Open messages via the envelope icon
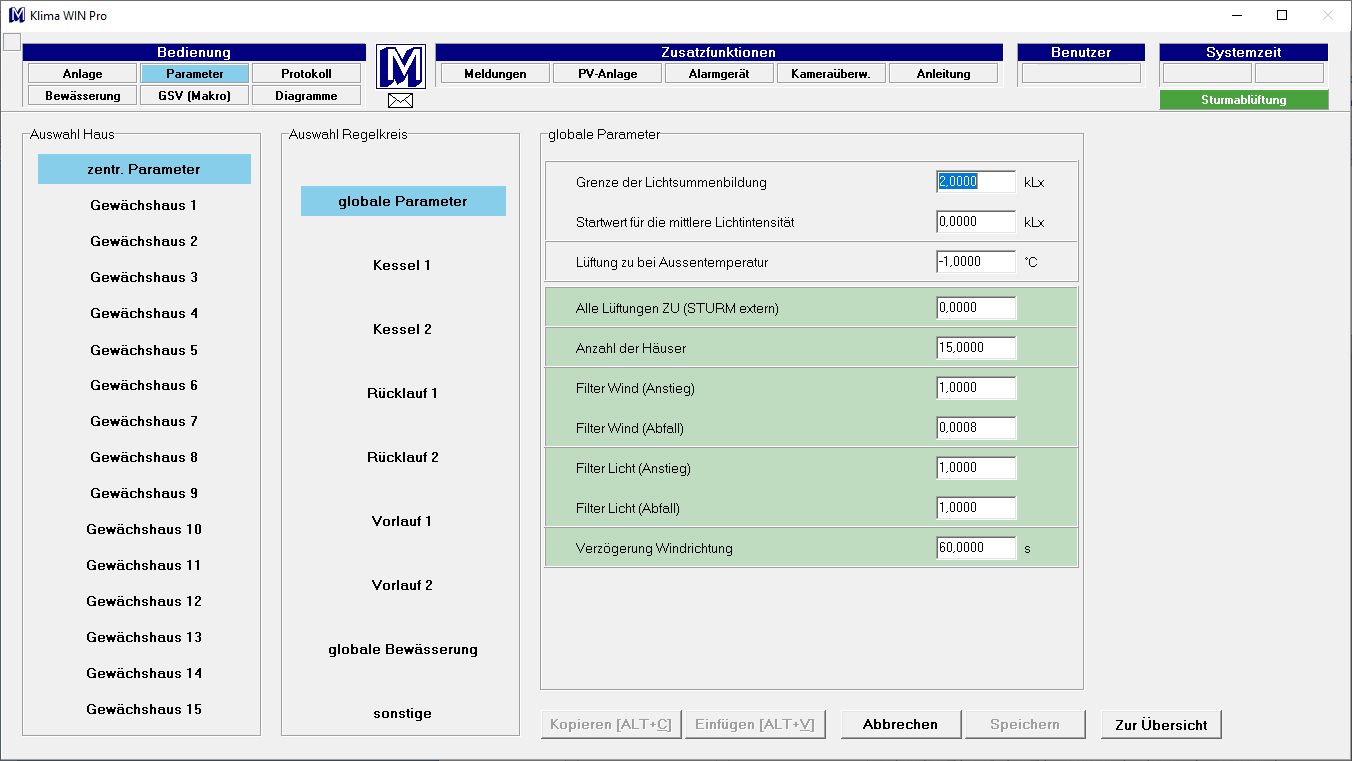Viewport: 1352px width, 761px height. pos(400,101)
